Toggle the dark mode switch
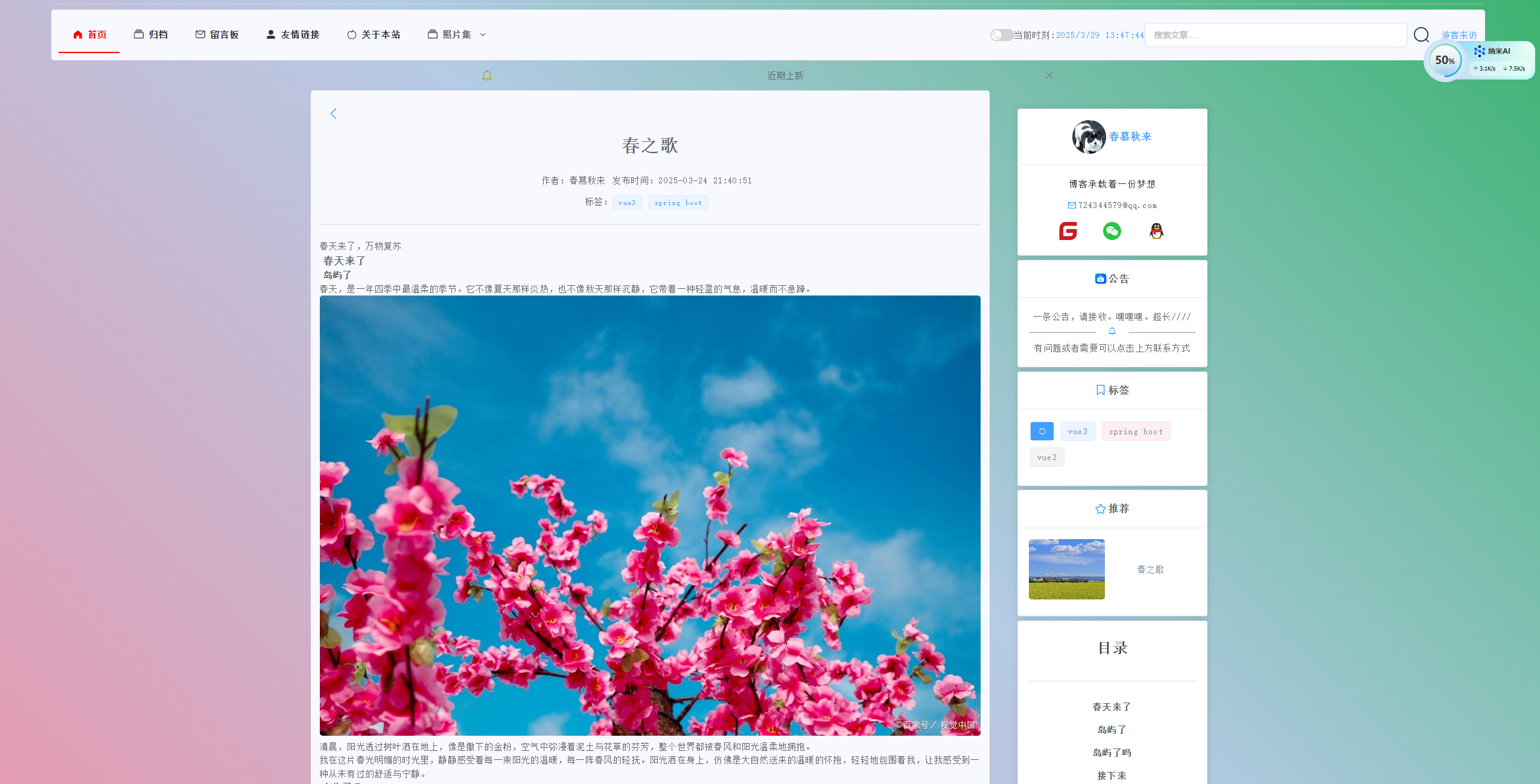The width and height of the screenshot is (1540, 784). click(x=1001, y=35)
